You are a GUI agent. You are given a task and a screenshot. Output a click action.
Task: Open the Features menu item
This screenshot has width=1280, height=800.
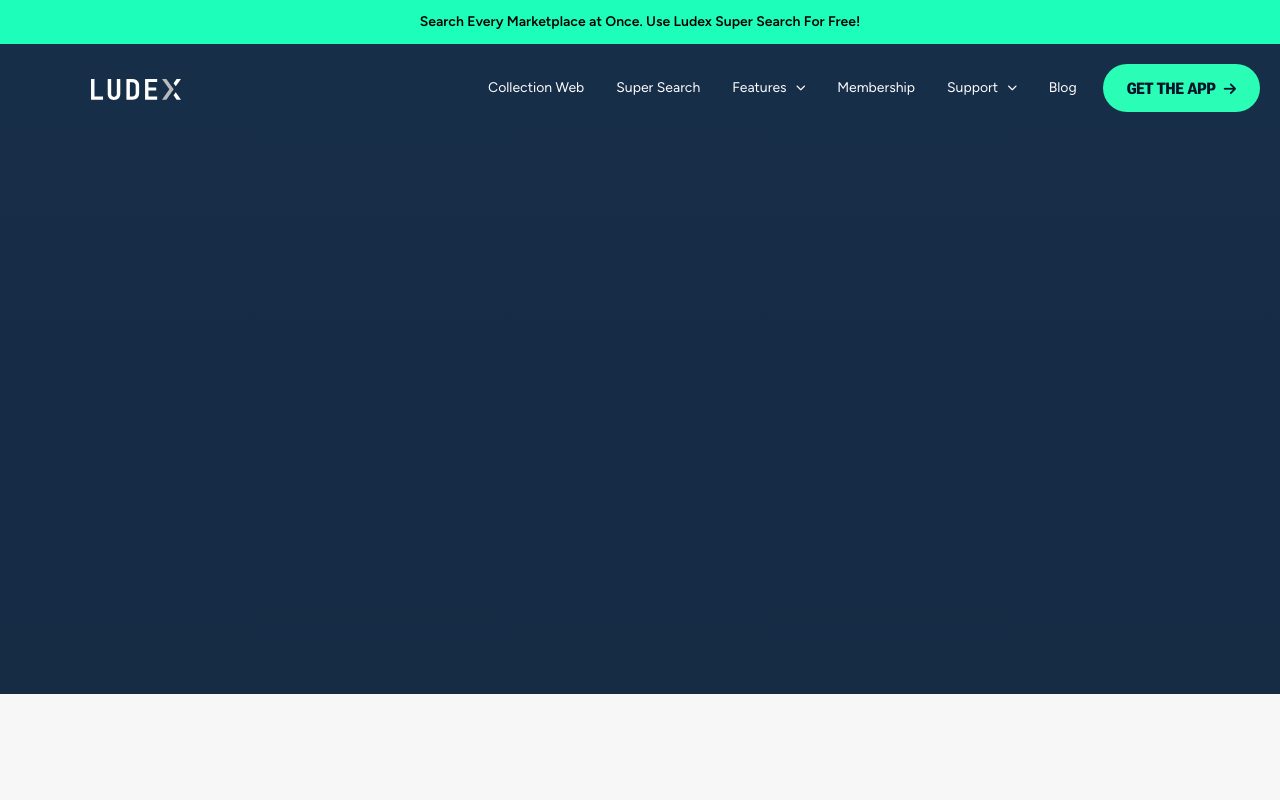(759, 88)
